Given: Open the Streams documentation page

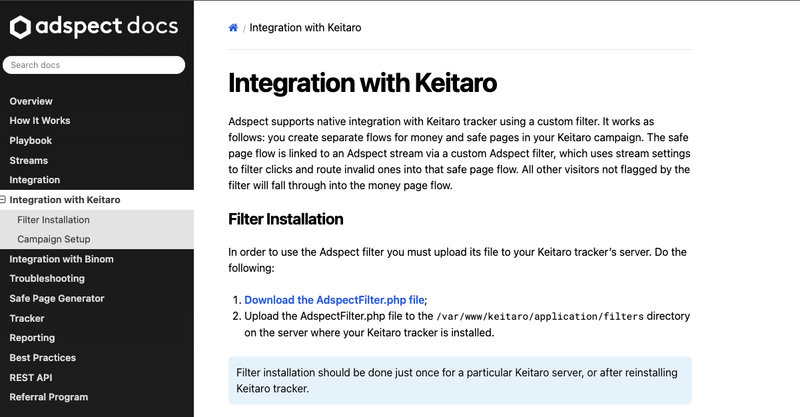Looking at the screenshot, I should click(28, 160).
